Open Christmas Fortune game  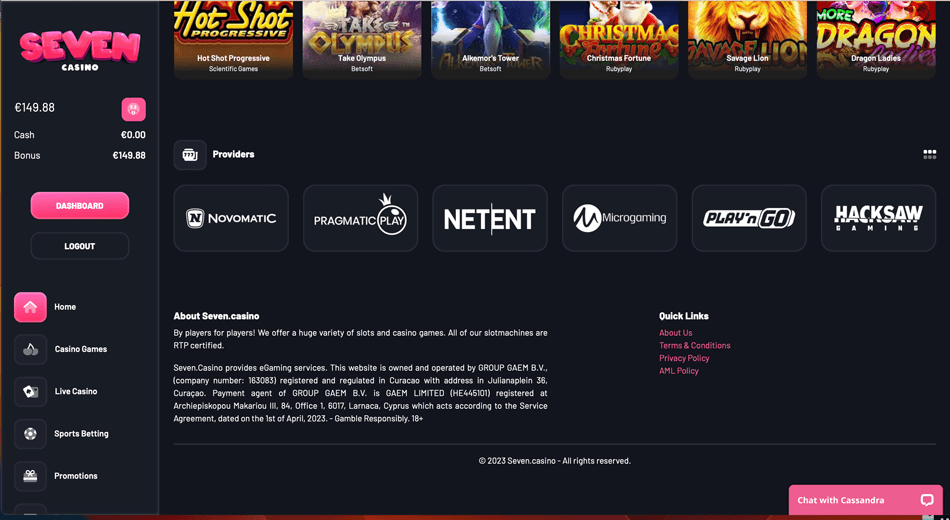click(x=619, y=39)
